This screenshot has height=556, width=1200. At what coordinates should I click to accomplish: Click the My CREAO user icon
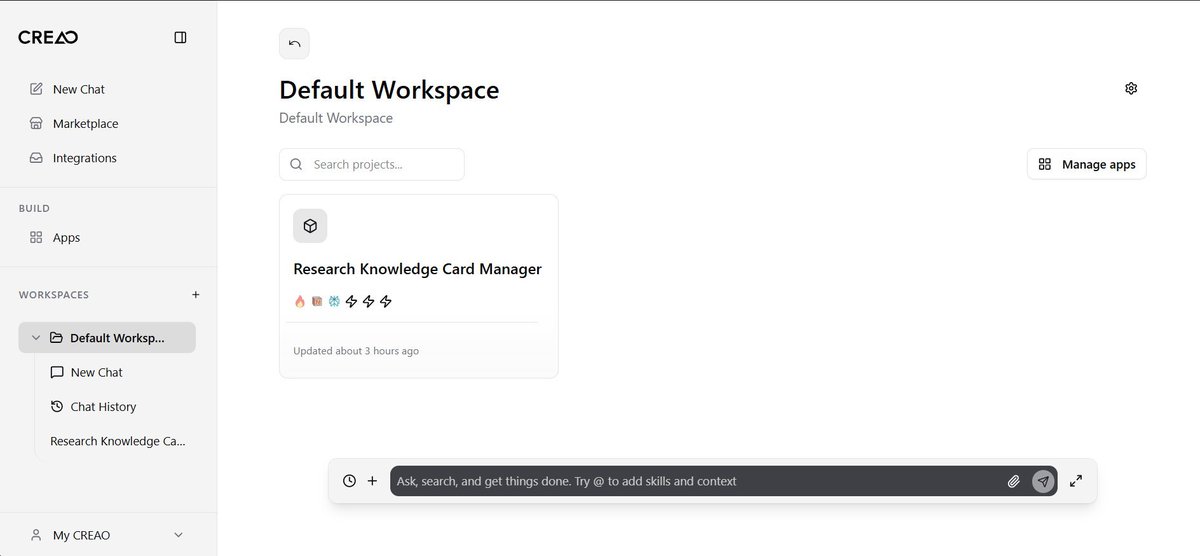click(36, 535)
